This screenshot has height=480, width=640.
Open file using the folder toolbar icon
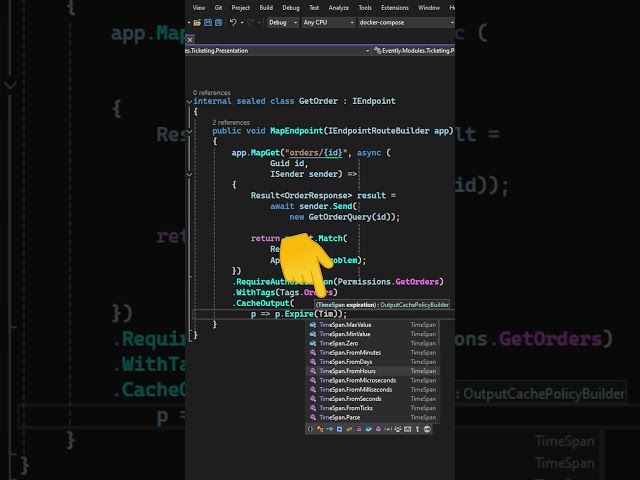[197, 22]
